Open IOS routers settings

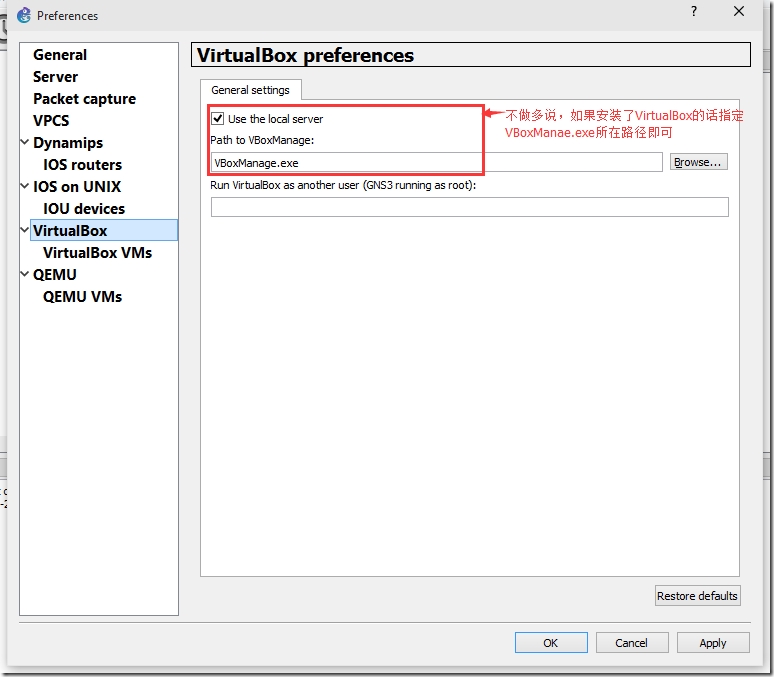click(82, 164)
